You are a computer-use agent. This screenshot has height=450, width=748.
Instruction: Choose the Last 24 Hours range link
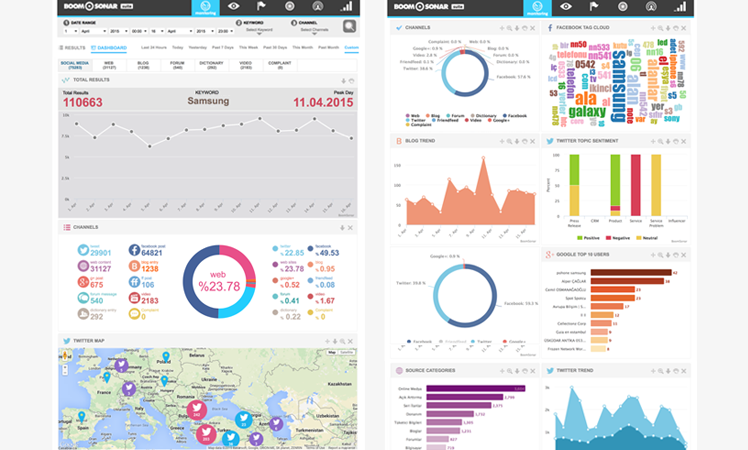tap(154, 48)
